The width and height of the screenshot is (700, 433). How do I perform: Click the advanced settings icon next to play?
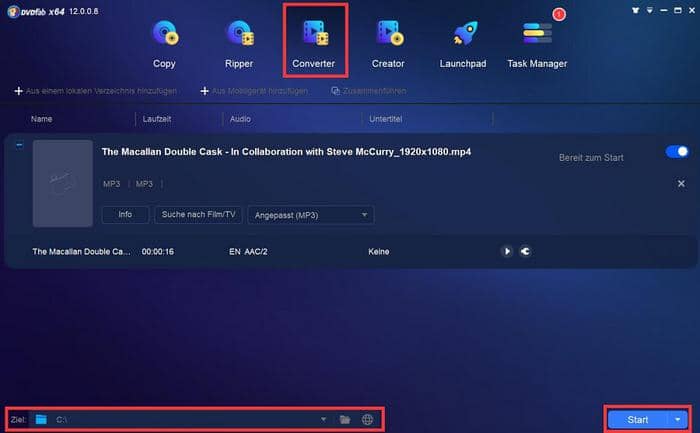click(525, 252)
